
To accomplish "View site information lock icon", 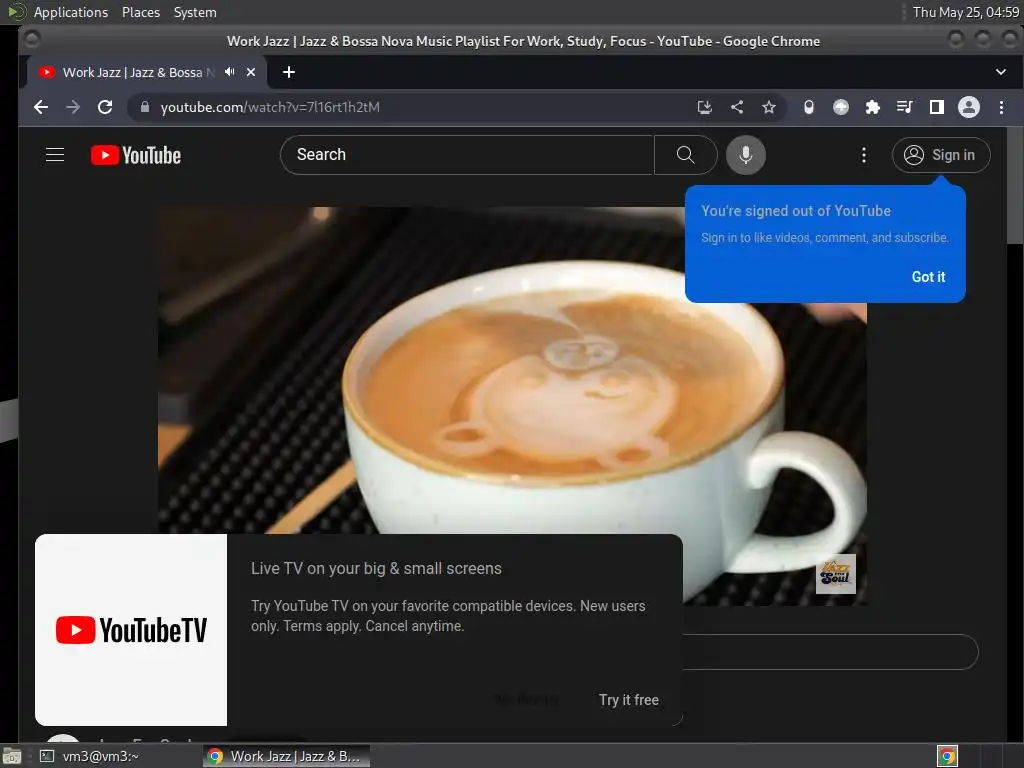I will tap(144, 107).
